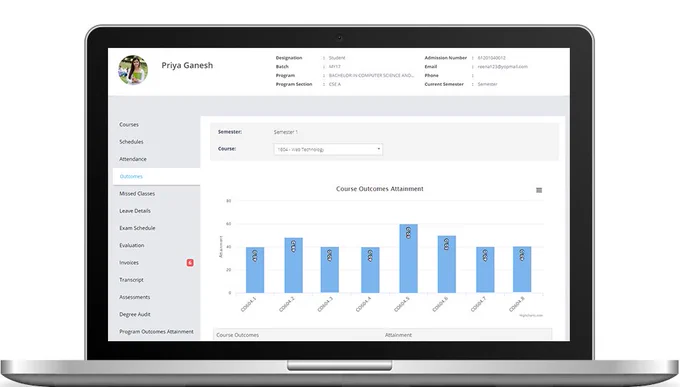Click the CO604.5 x-axis label
Image resolution: width=680 pixels, height=387 pixels.
click(x=402, y=305)
